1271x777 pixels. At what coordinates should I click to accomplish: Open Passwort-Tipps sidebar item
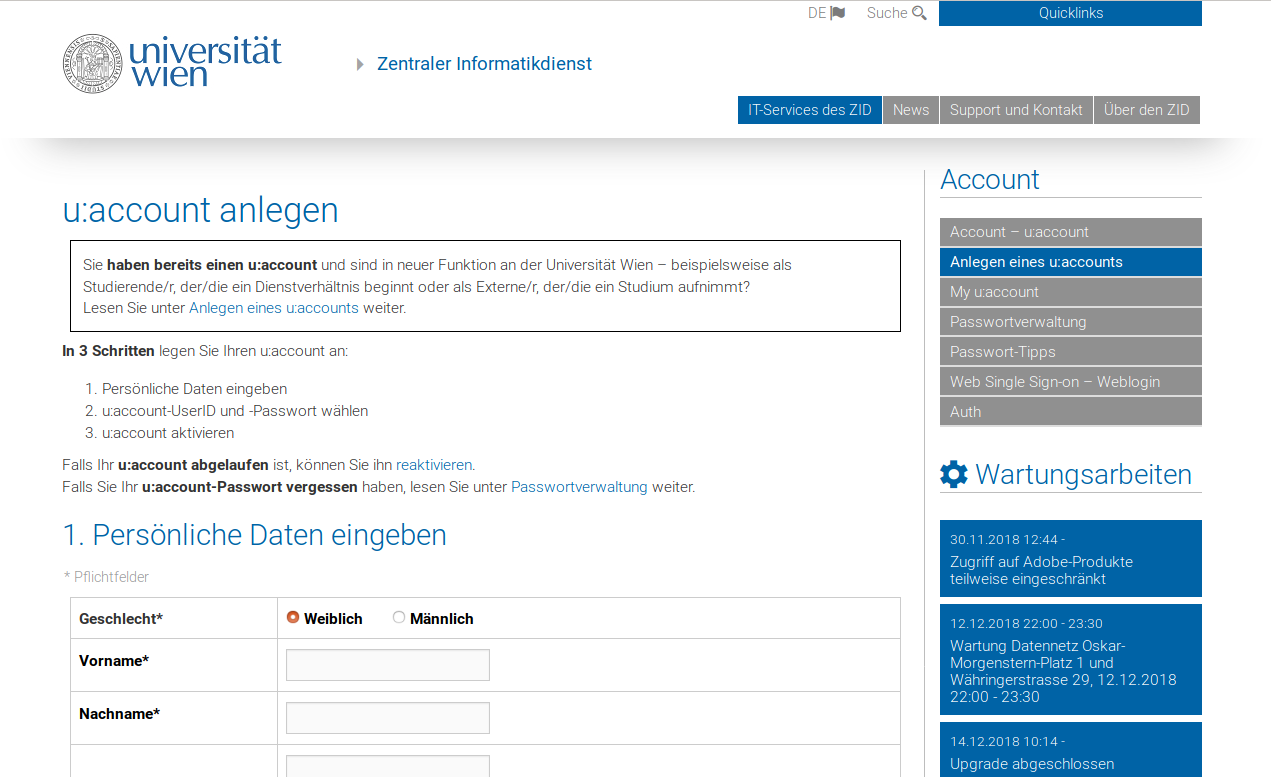(1071, 352)
